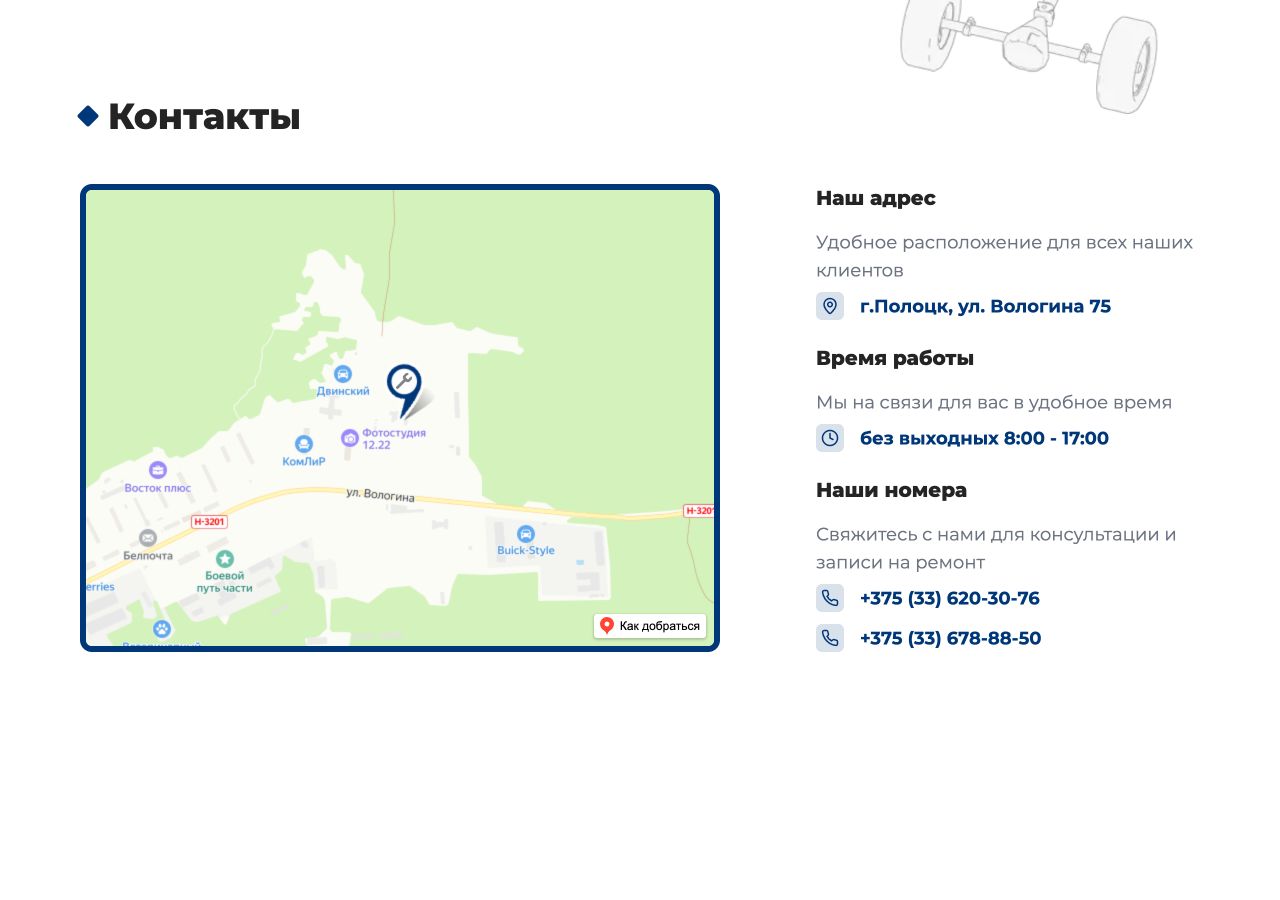Click the ул. Вологина street label on map
The image size is (1280, 900).
(x=380, y=495)
